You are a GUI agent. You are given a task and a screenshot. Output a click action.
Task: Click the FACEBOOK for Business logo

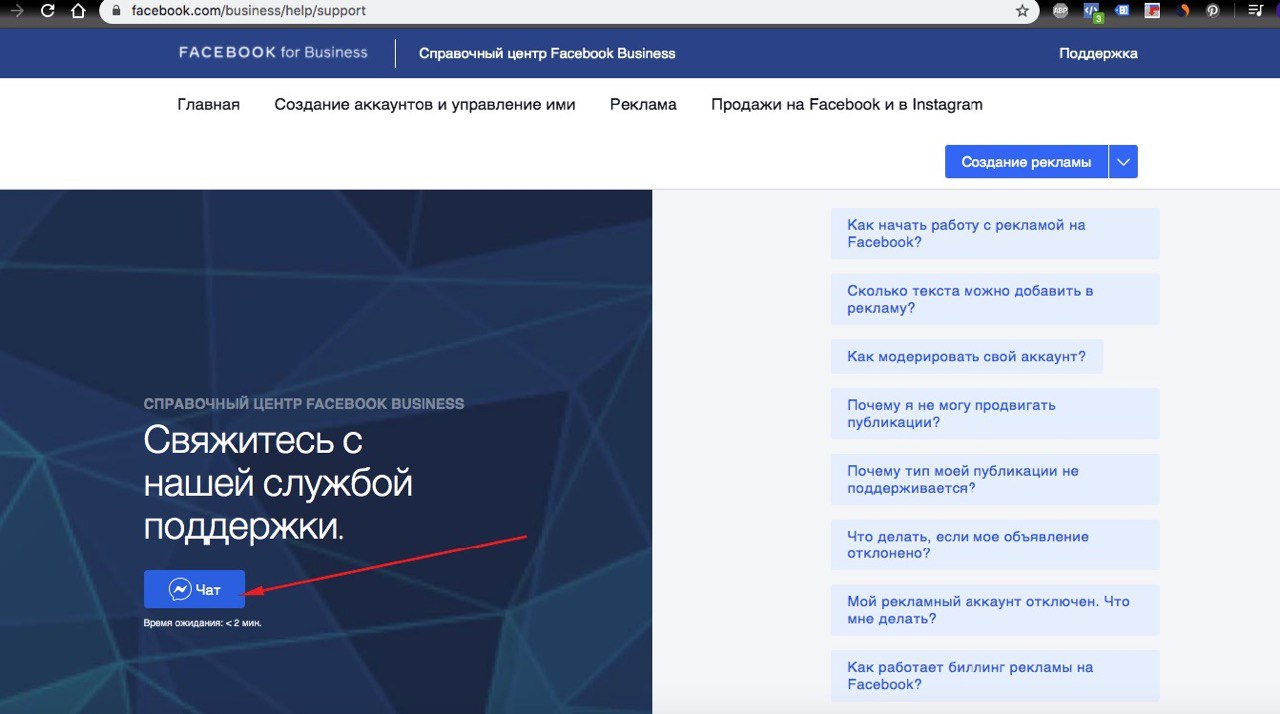(x=273, y=52)
